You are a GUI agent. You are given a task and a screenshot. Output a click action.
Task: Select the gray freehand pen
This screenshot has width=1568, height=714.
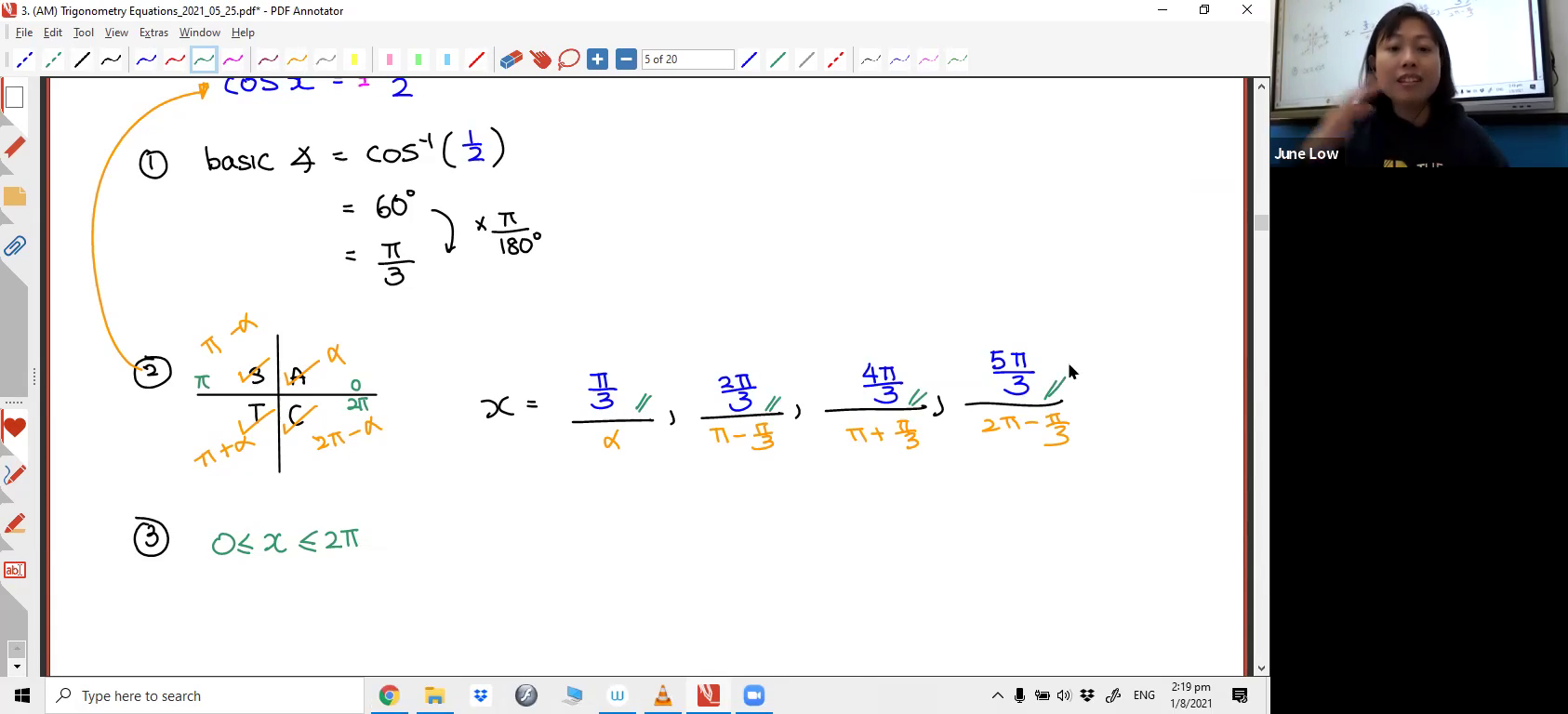326,59
